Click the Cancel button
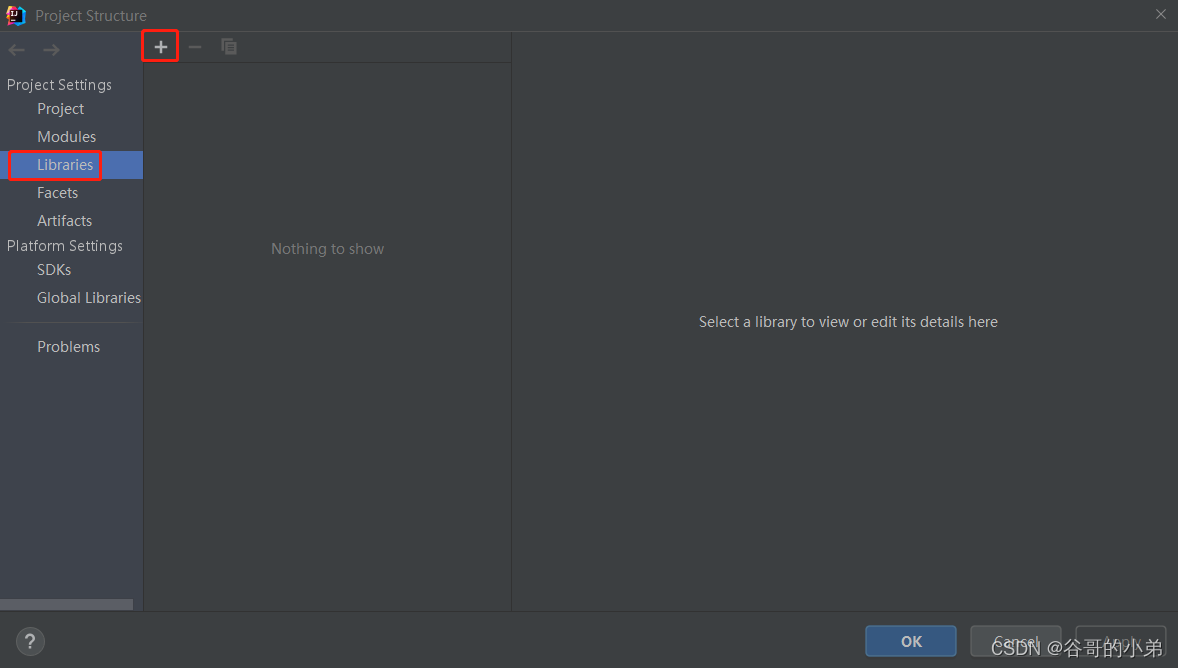This screenshot has height=668, width=1178. coord(1016,642)
